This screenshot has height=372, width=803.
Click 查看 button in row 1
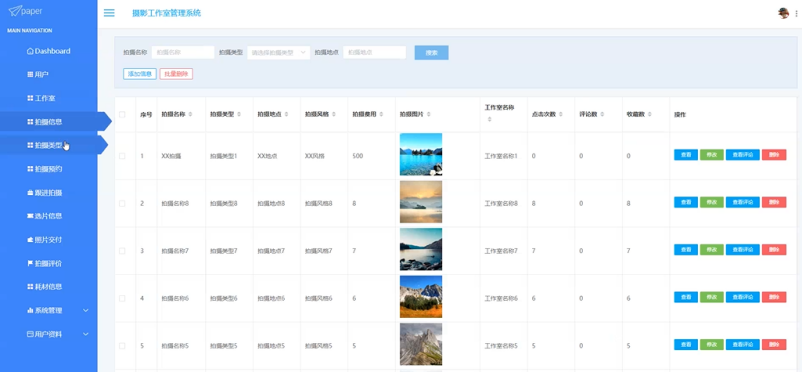(x=686, y=155)
